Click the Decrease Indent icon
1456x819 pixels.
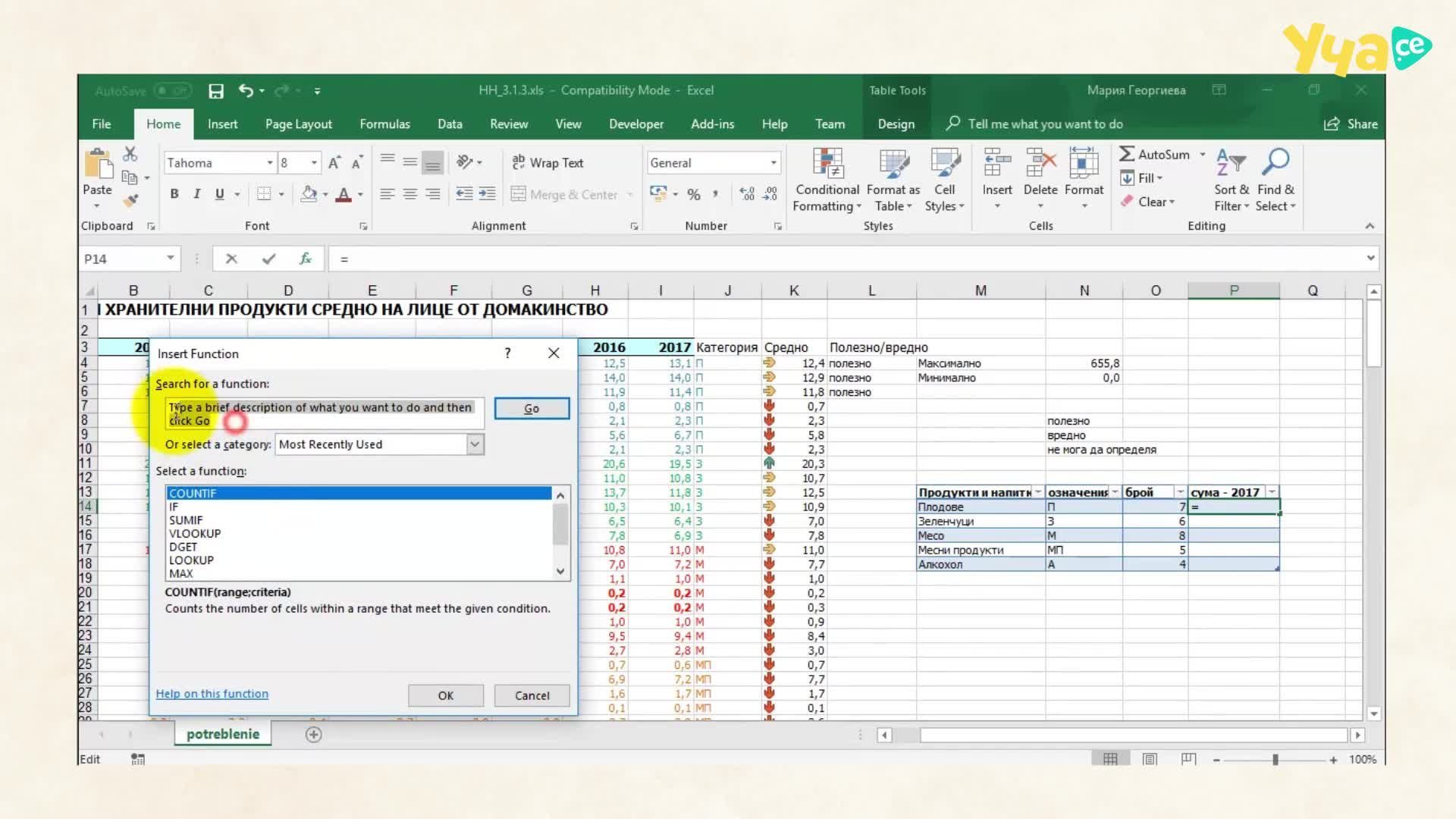point(464,195)
